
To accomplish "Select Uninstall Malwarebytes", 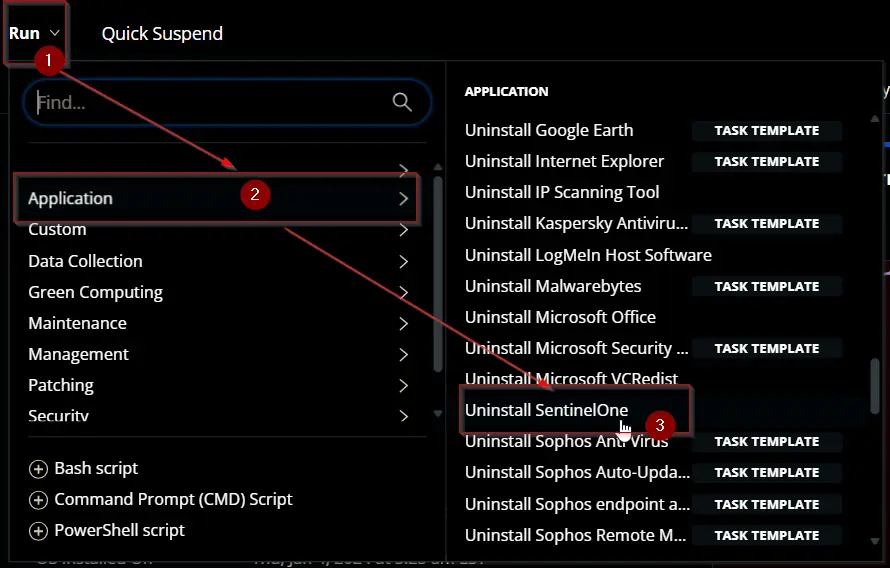I will [x=553, y=286].
